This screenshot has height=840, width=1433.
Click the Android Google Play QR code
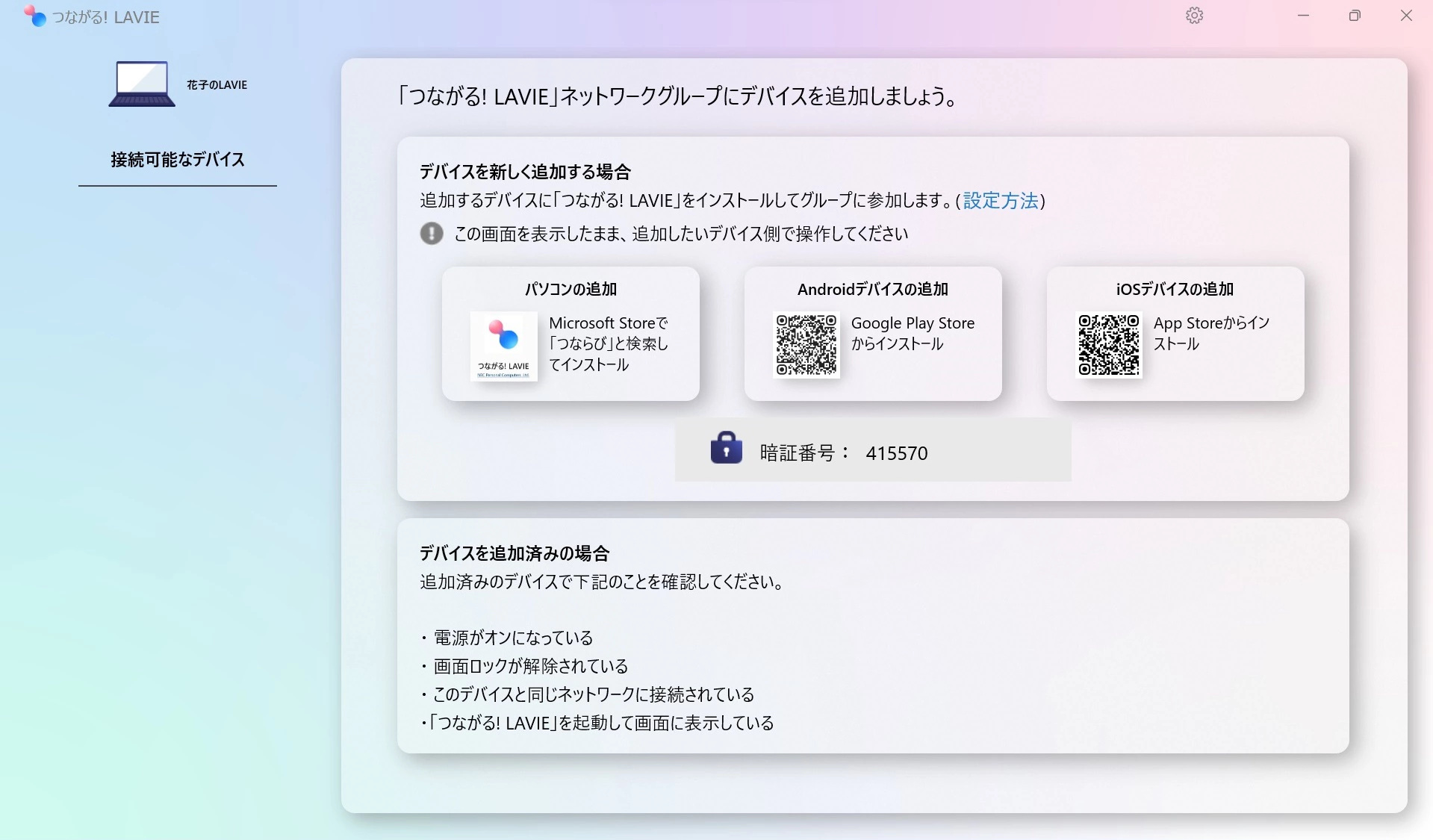806,345
